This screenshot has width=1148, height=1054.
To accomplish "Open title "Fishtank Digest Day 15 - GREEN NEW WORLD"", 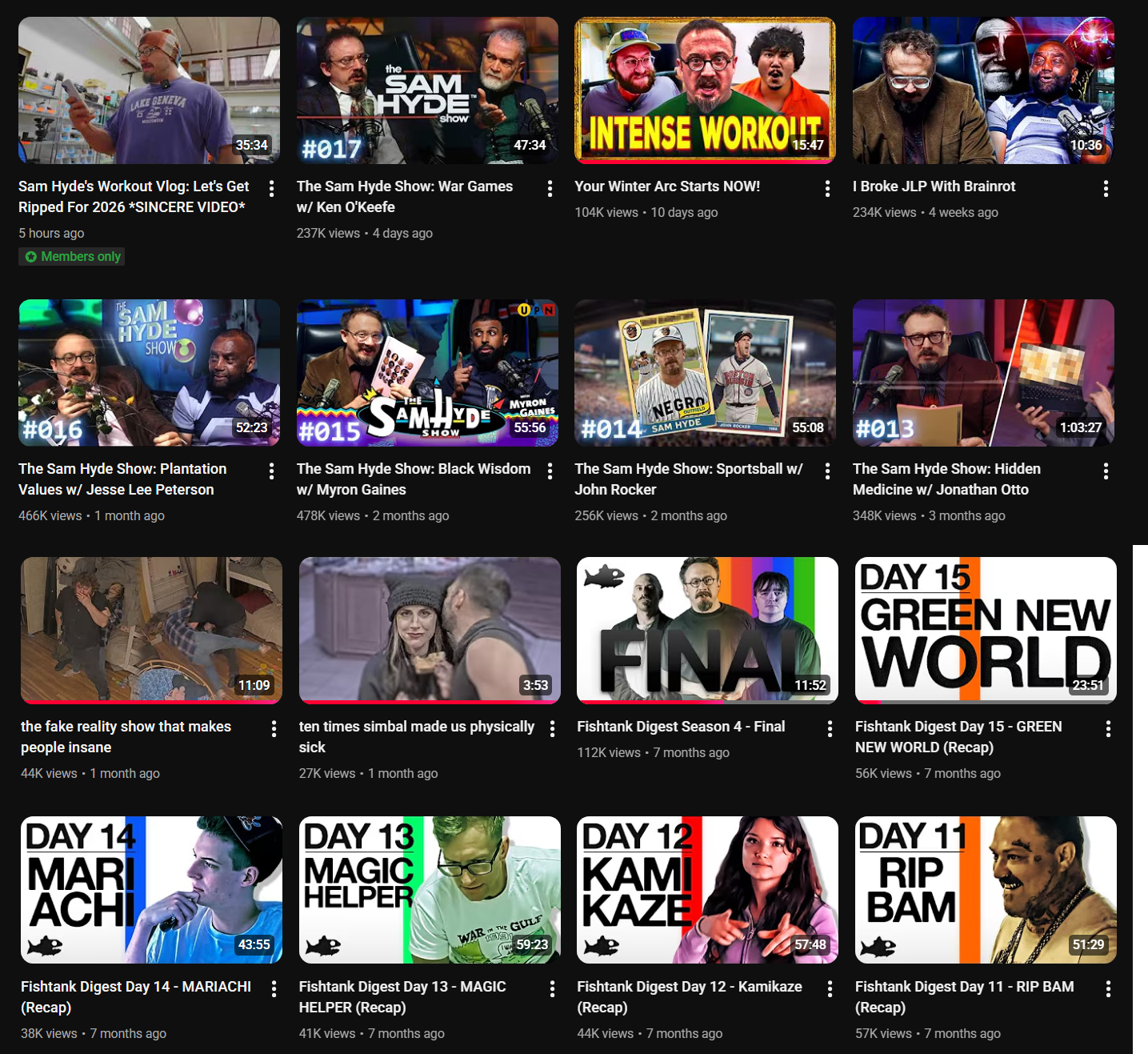I will [958, 737].
